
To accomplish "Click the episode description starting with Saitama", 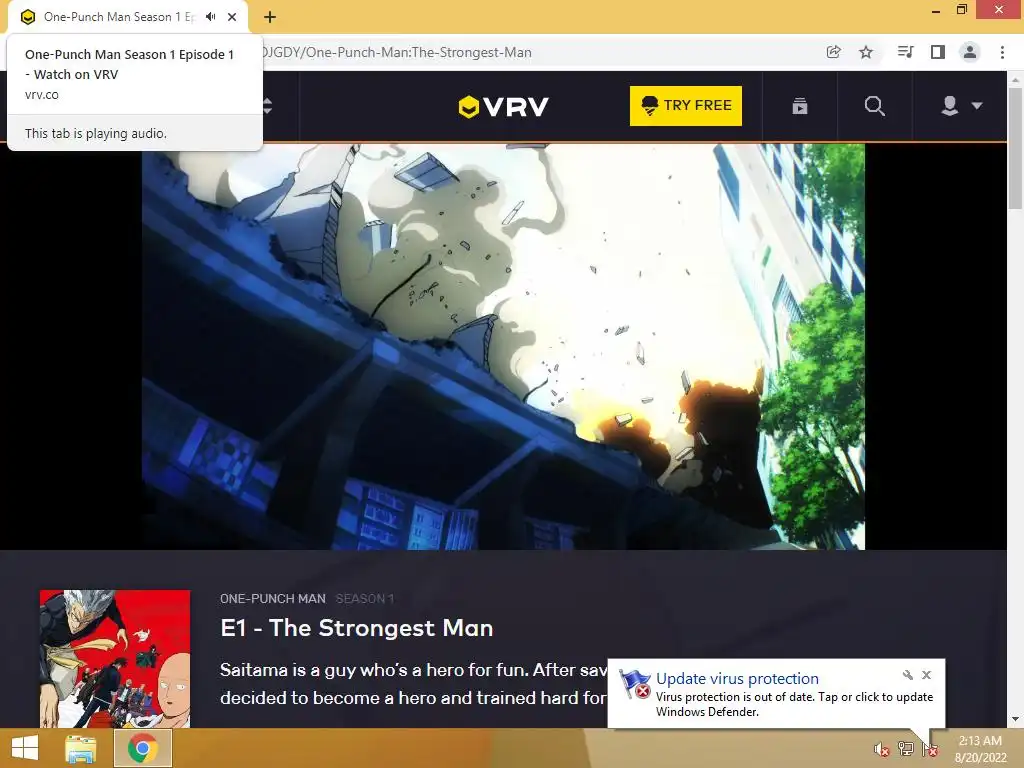I will click(413, 684).
